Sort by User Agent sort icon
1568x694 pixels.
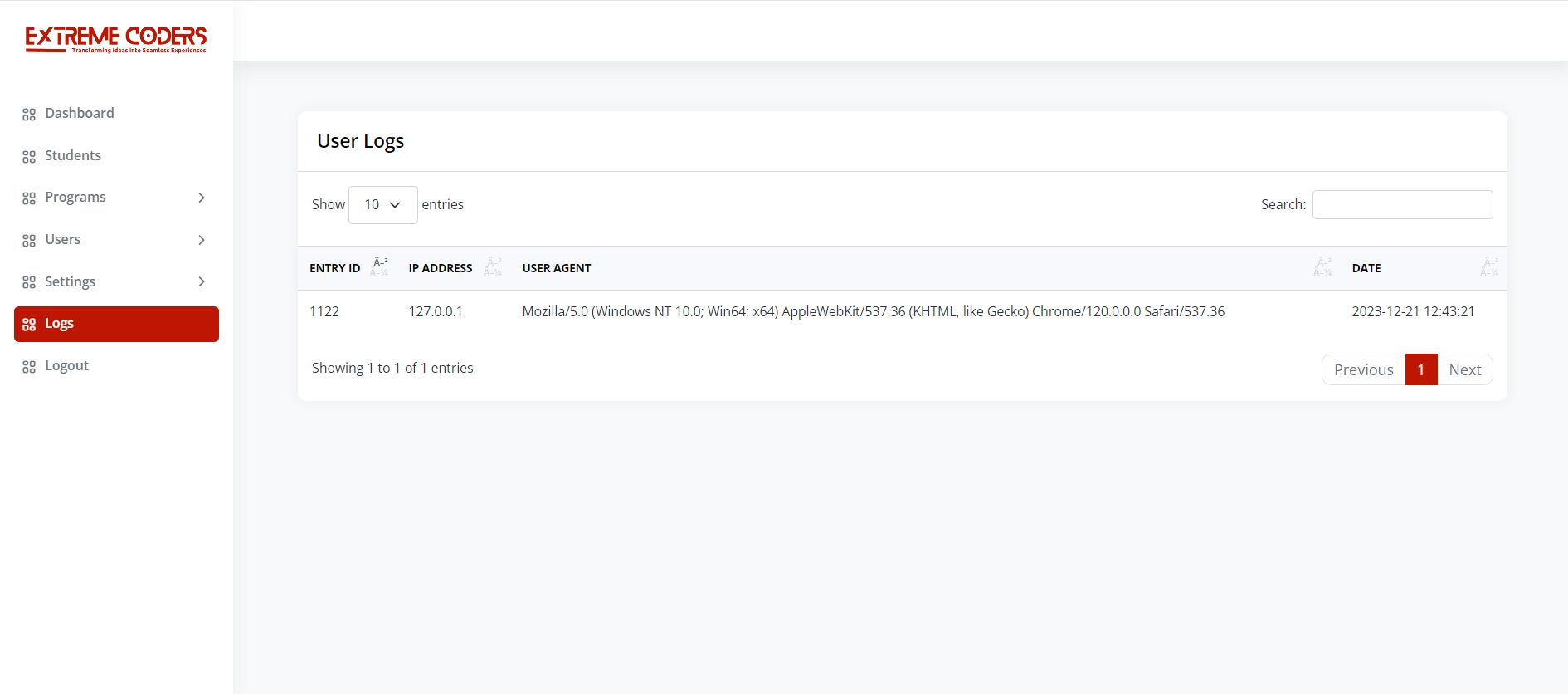click(1322, 267)
